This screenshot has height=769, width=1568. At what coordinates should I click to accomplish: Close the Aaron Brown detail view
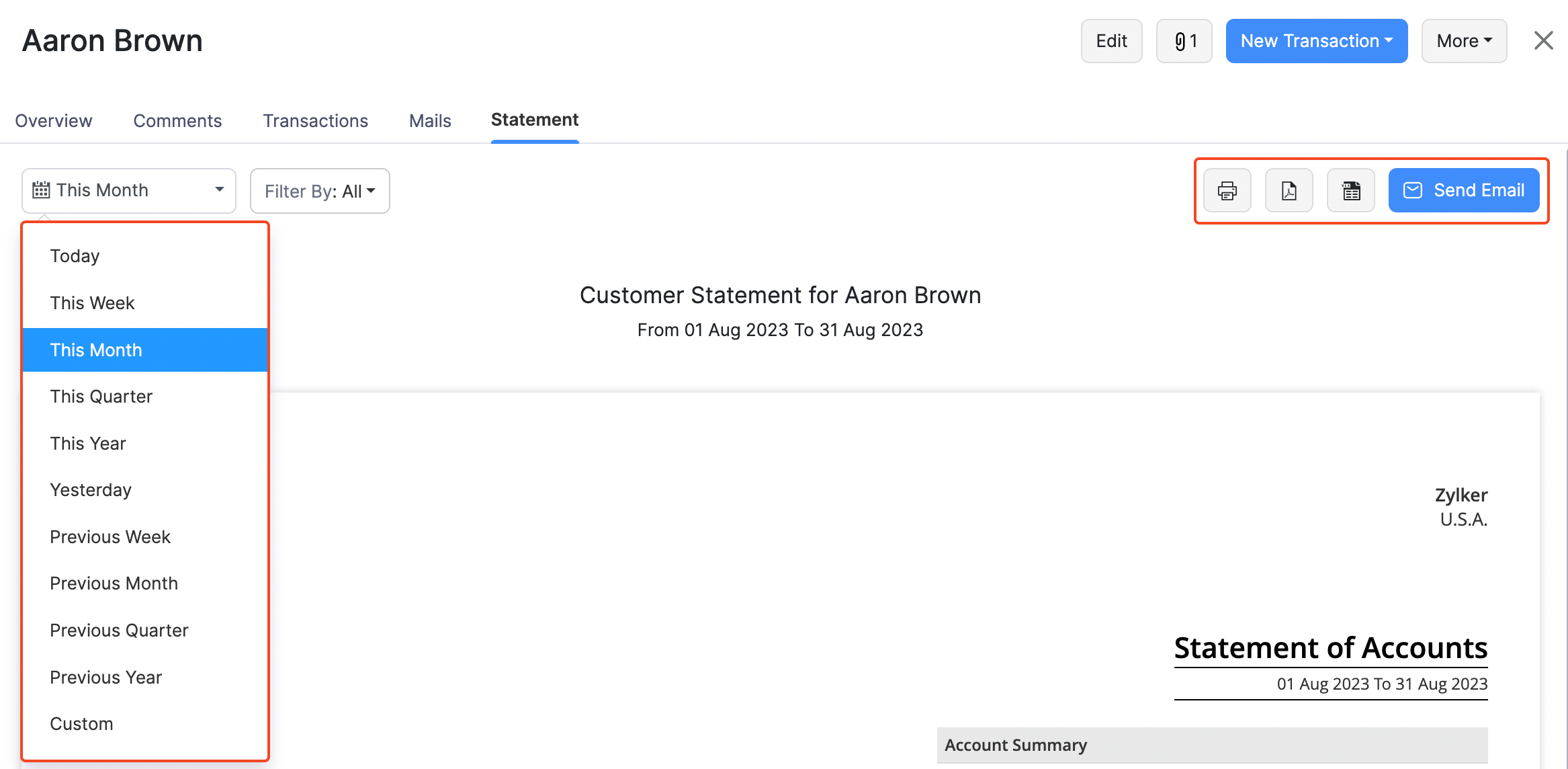(1543, 40)
